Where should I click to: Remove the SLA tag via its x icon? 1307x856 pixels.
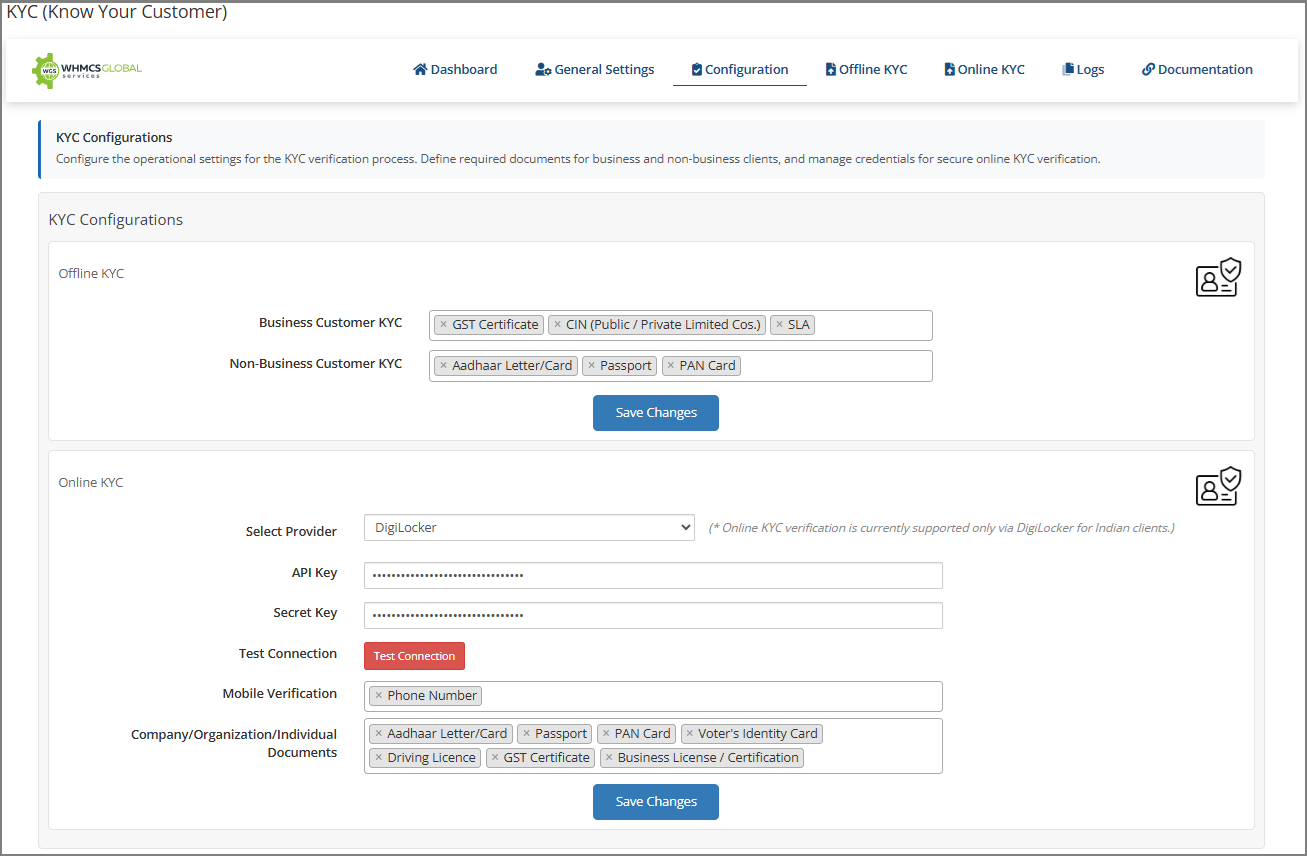[x=780, y=325]
